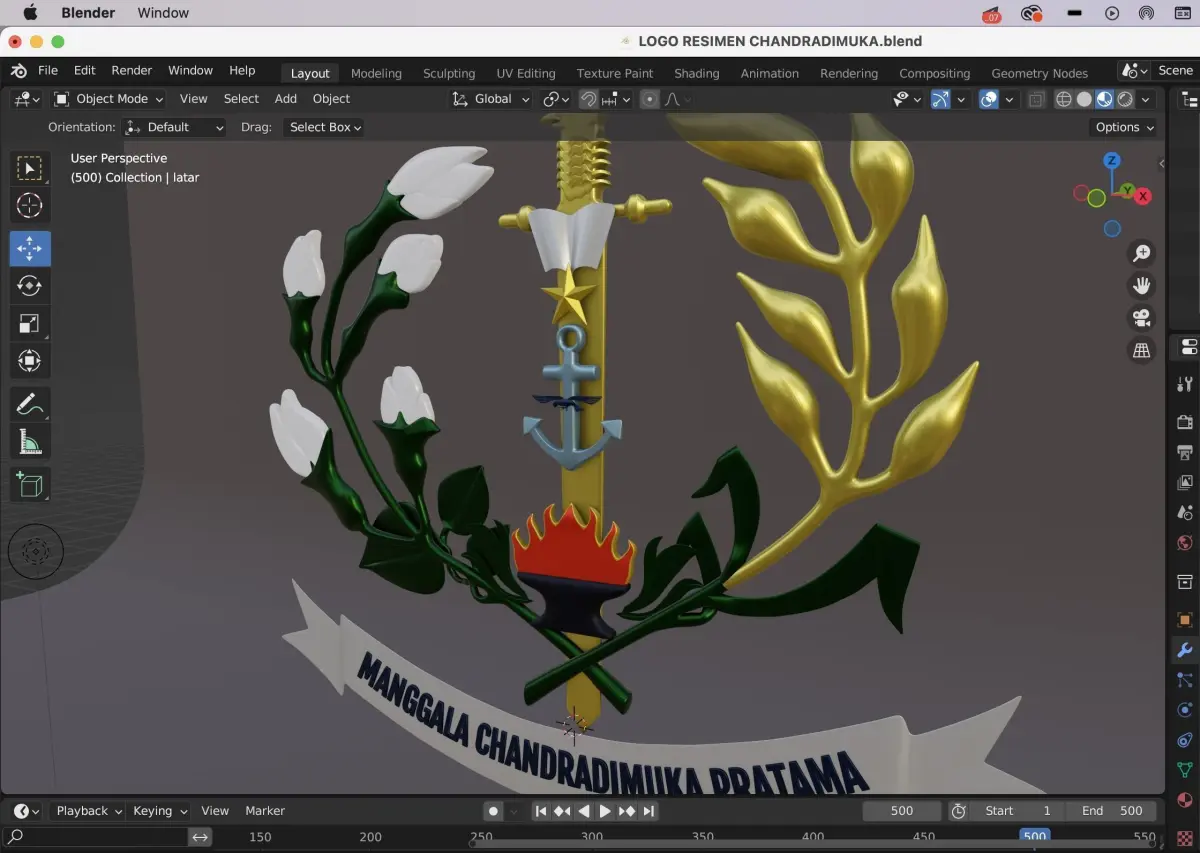Toggle viewport overlays display
This screenshot has width=1200, height=853.
[x=989, y=99]
